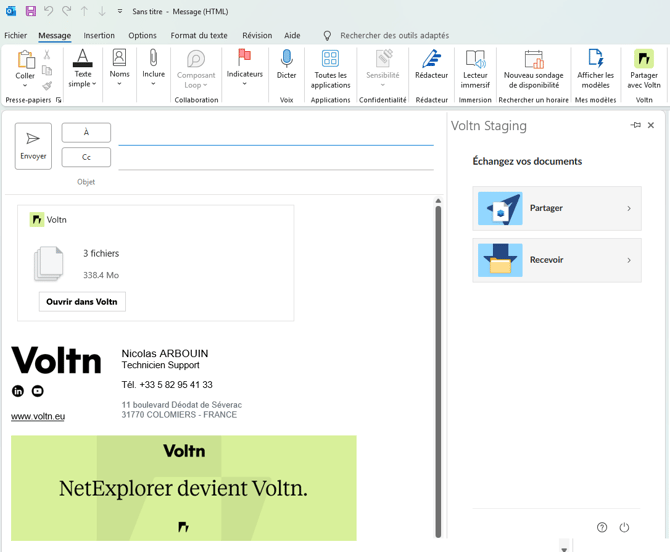670x552 pixels.
Task: Open Partager in Voltn pane
Action: click(x=557, y=208)
